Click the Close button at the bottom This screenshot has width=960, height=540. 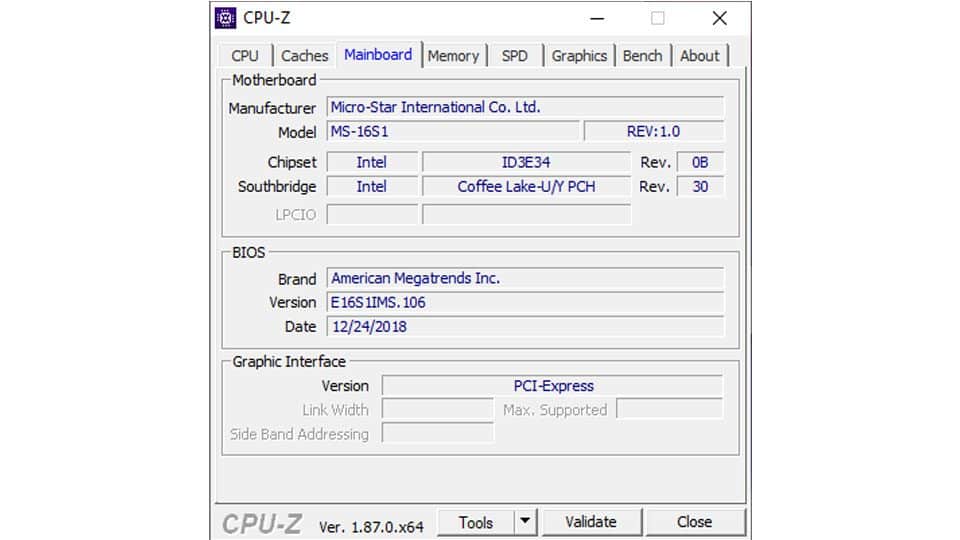(x=694, y=522)
